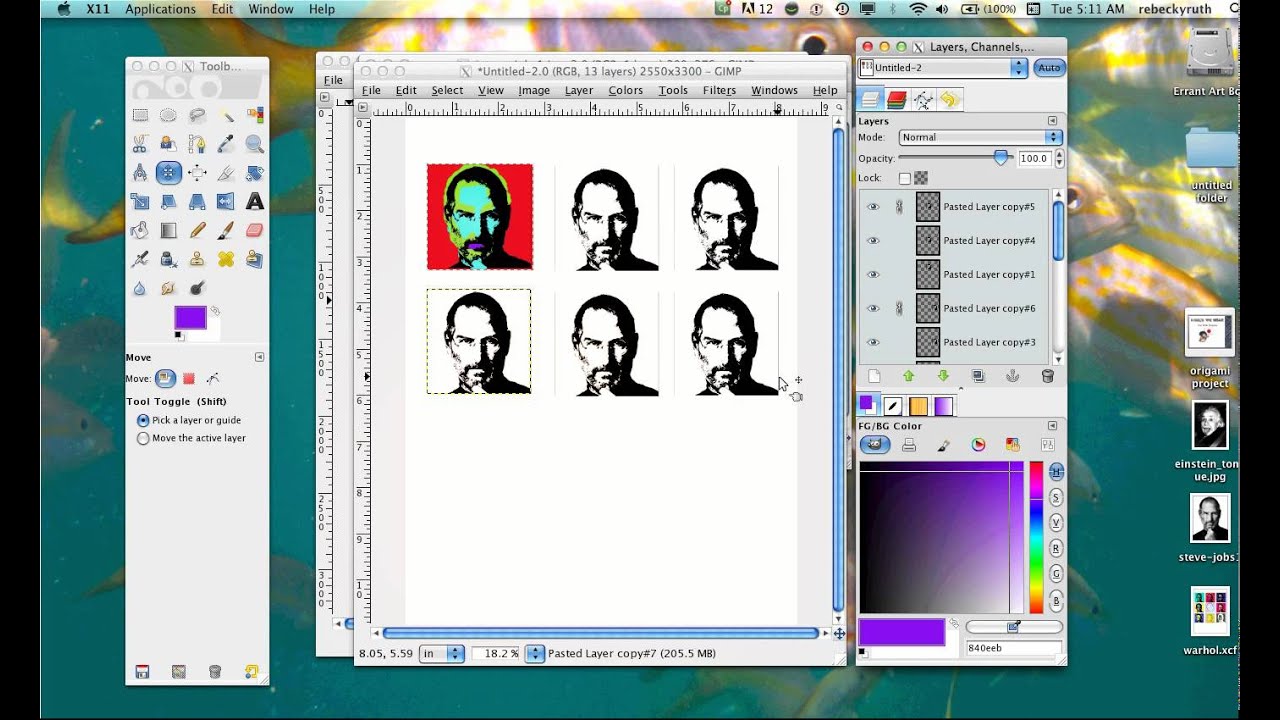Open the layer Mode dropdown
The width and height of the screenshot is (1280, 720).
tap(980, 137)
